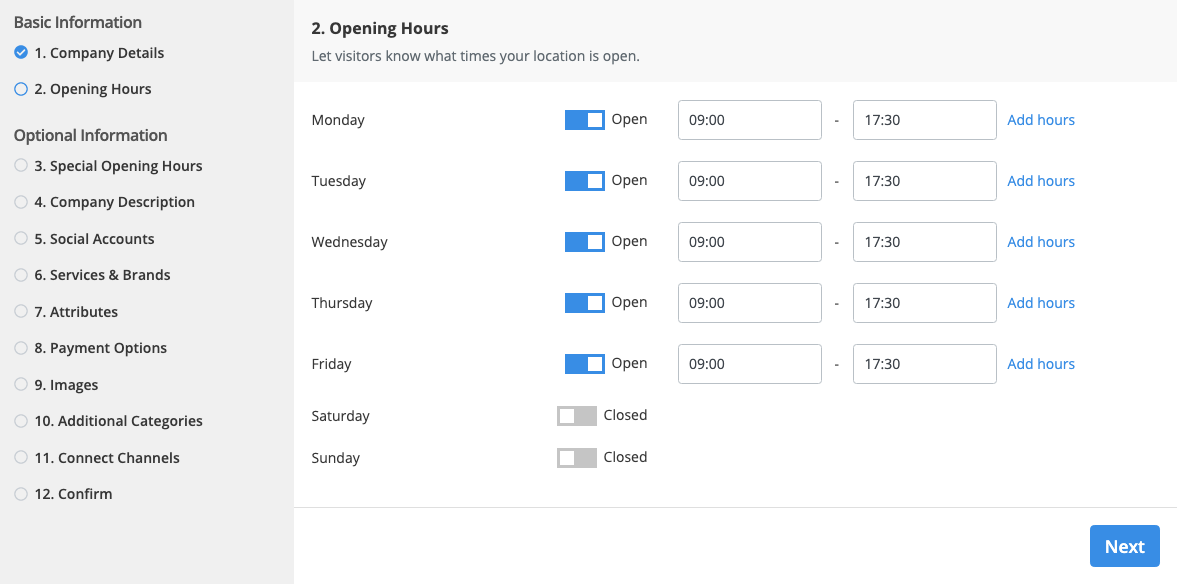
Task: Open step 4. Company Description
Action: click(x=115, y=202)
